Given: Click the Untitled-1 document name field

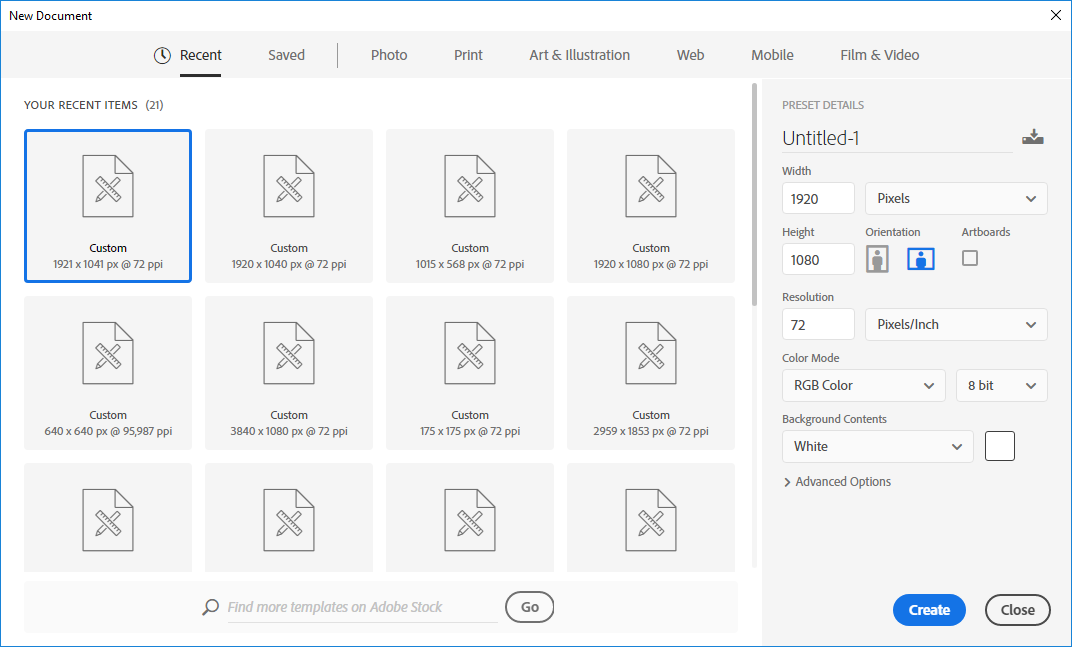Looking at the screenshot, I should tap(897, 138).
